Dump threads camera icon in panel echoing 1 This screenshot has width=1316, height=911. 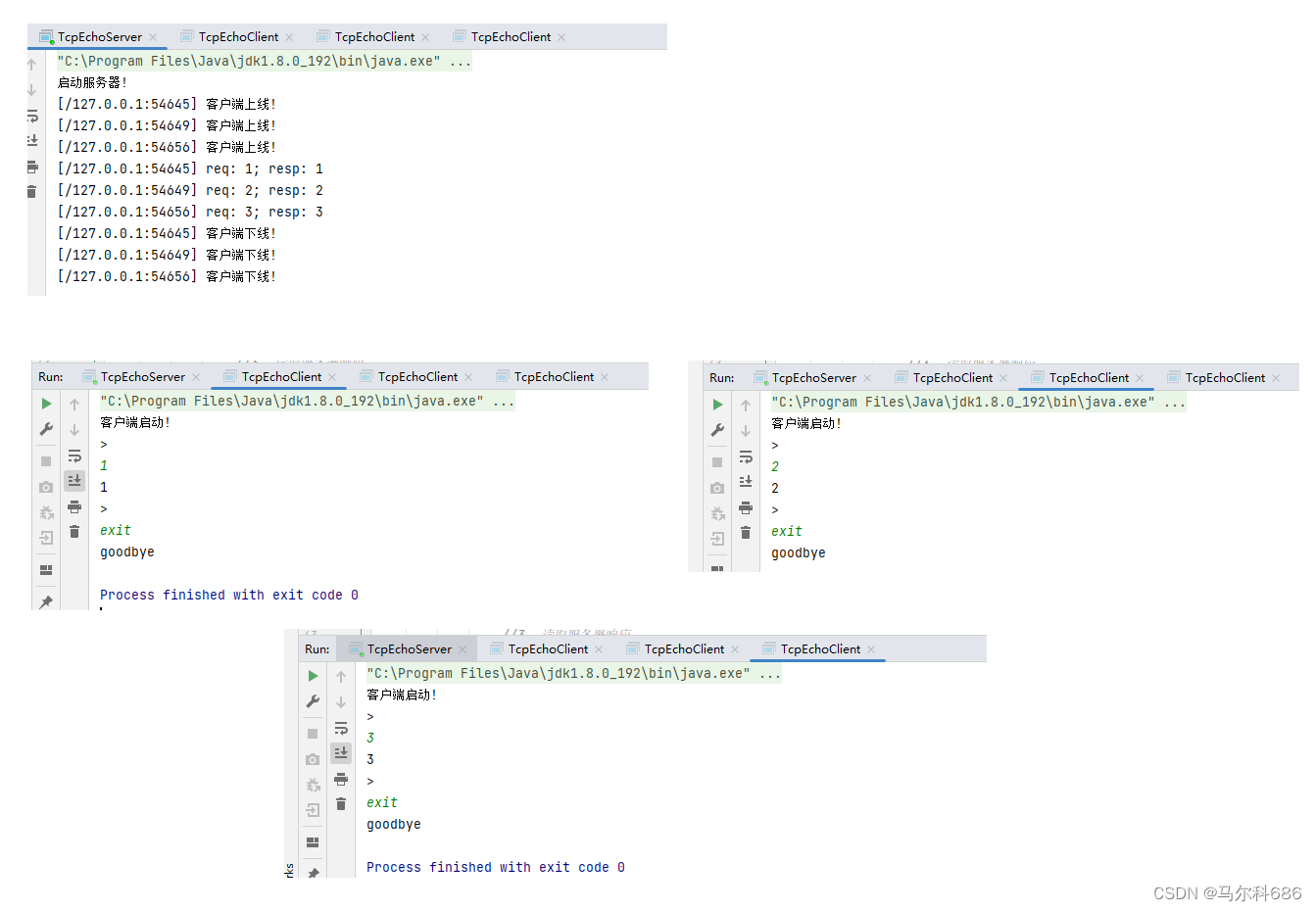click(x=46, y=487)
